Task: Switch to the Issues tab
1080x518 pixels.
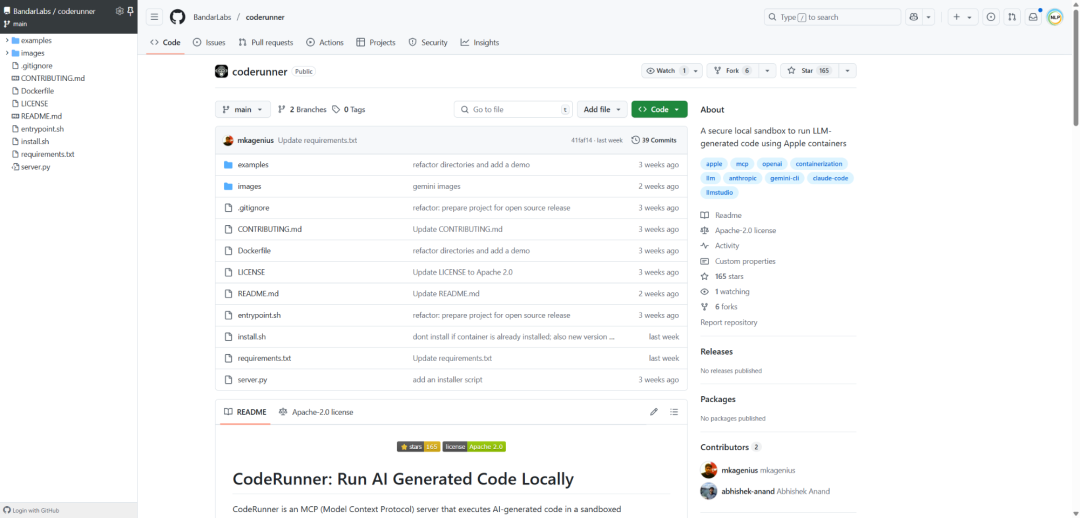Action: click(209, 43)
